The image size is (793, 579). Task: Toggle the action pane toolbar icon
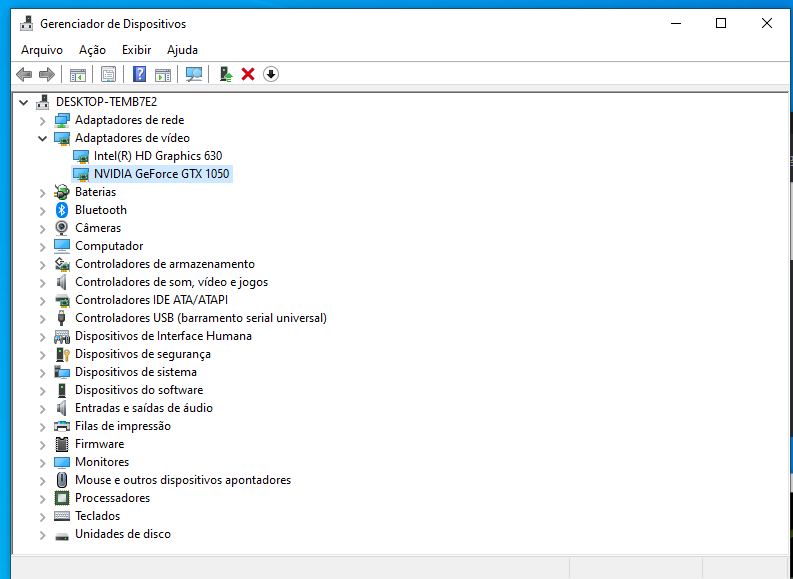coord(163,75)
